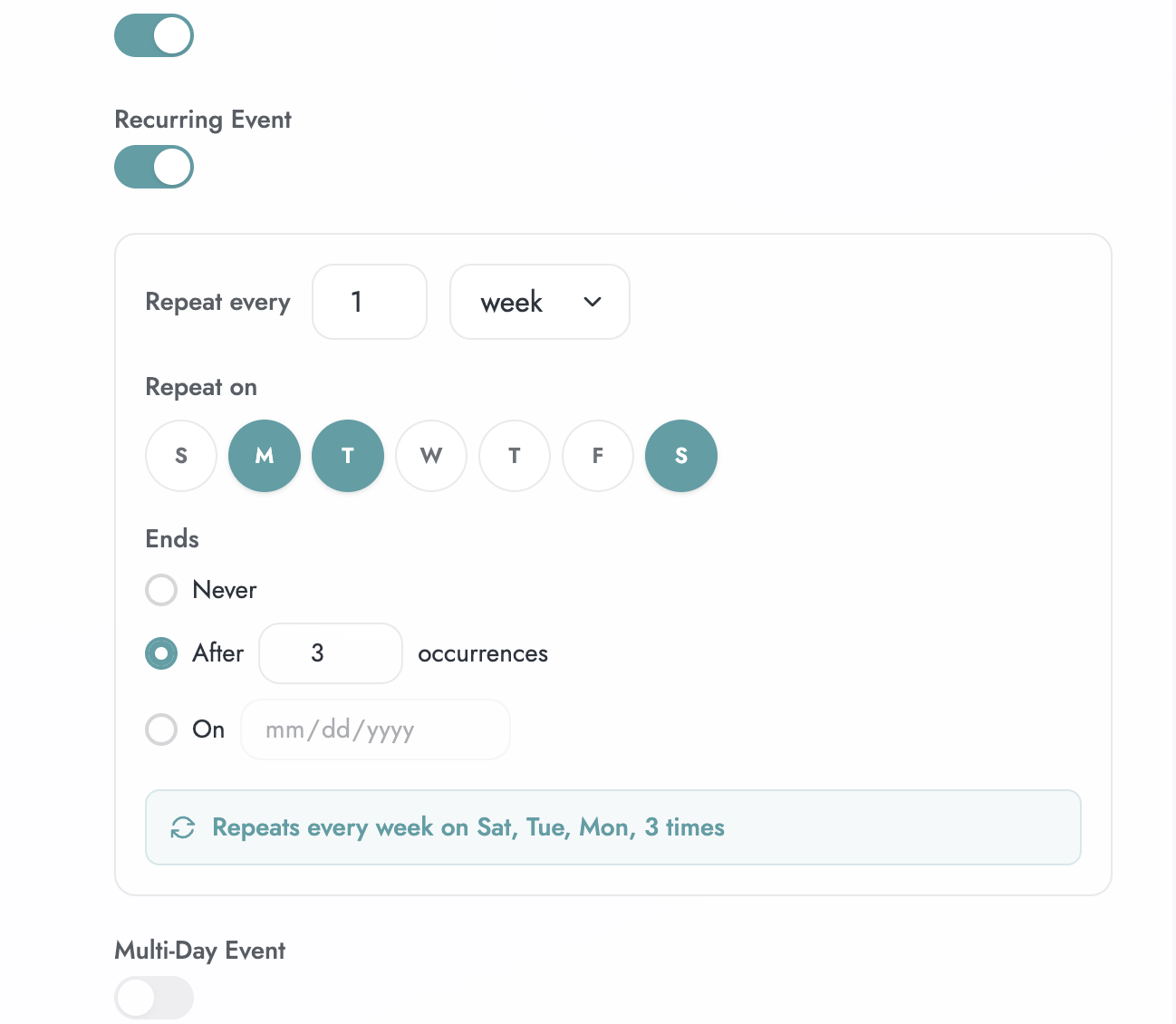Choose the Never ends radio option
The height and width of the screenshot is (1024, 1176).
pyautogui.click(x=161, y=590)
